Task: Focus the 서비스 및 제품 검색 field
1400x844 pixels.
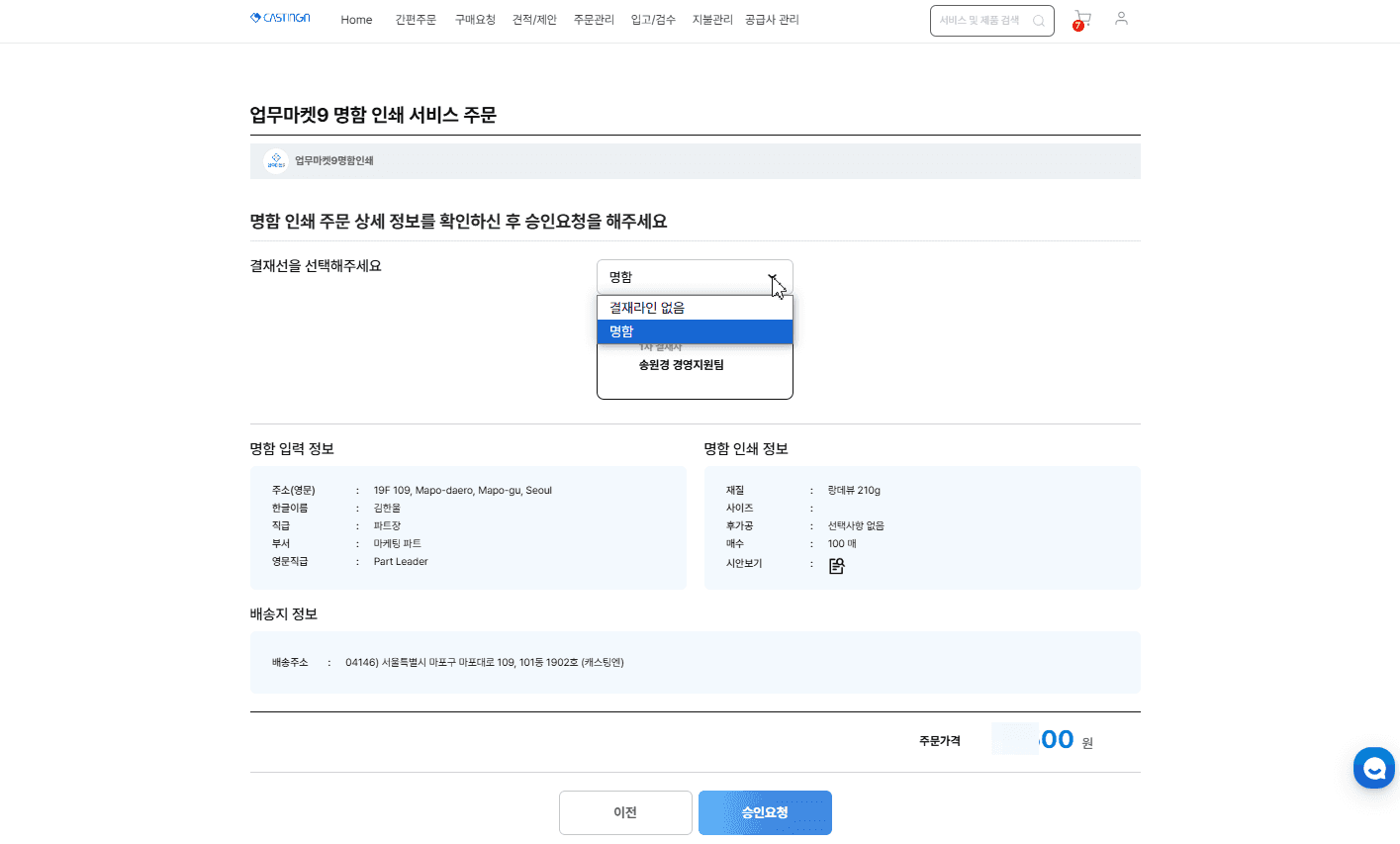Action: (992, 21)
